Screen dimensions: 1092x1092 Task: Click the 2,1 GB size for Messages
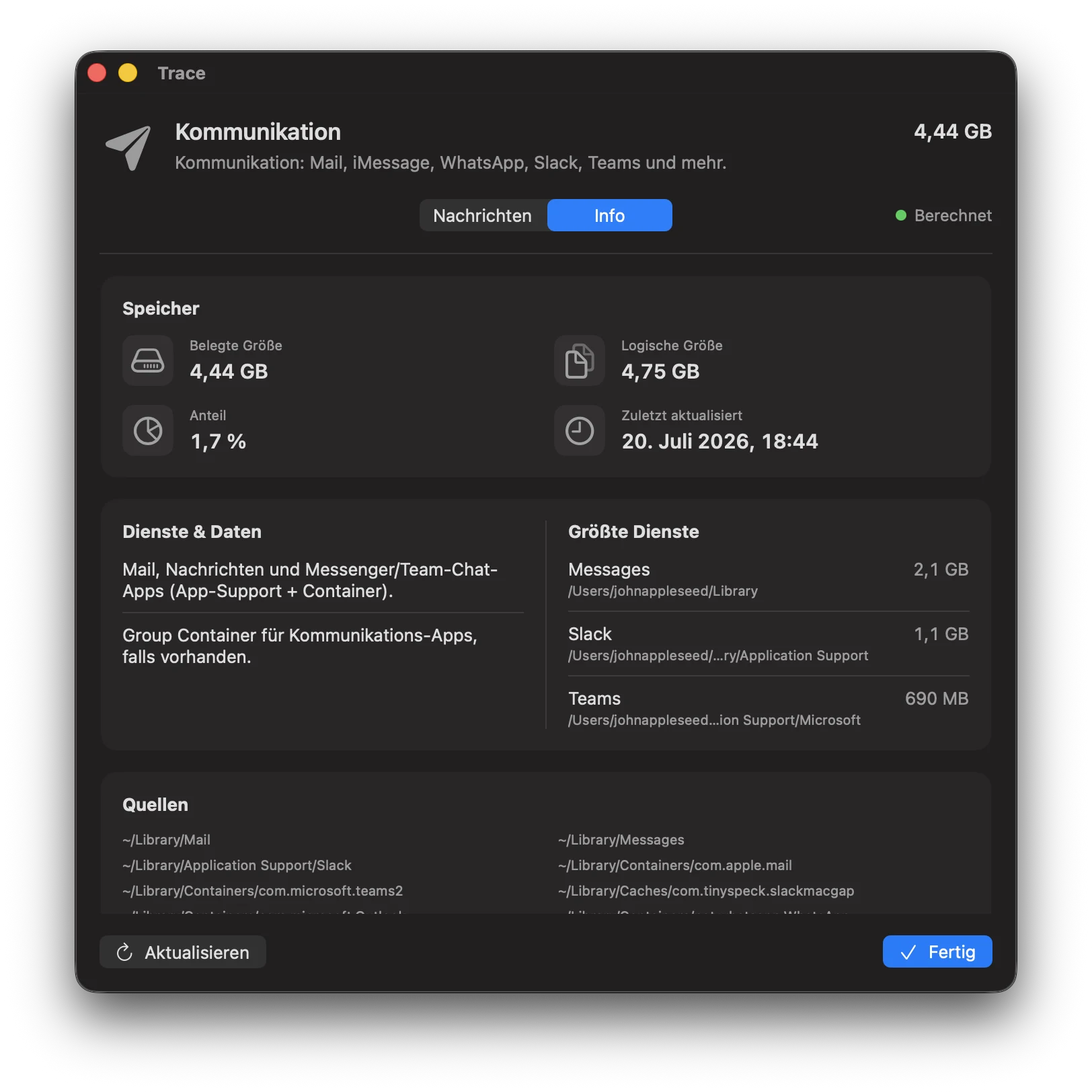941,570
